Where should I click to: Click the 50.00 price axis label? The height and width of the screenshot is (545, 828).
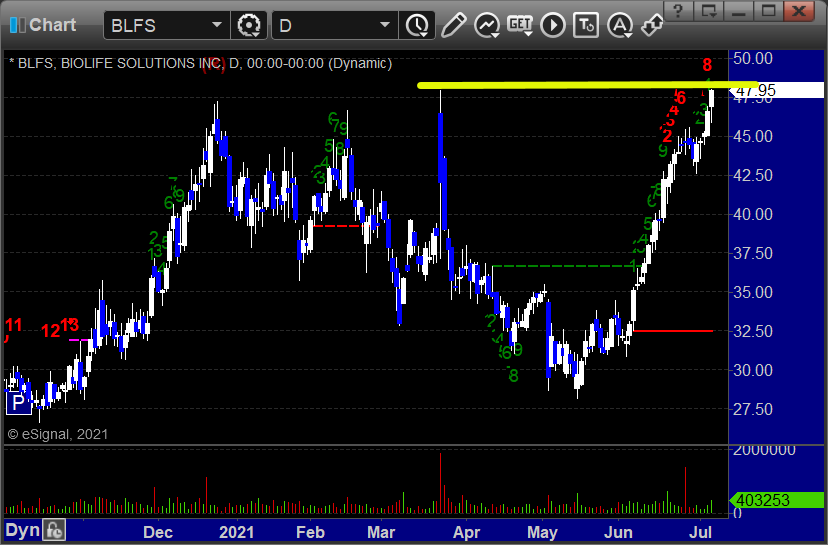pyautogui.click(x=753, y=58)
